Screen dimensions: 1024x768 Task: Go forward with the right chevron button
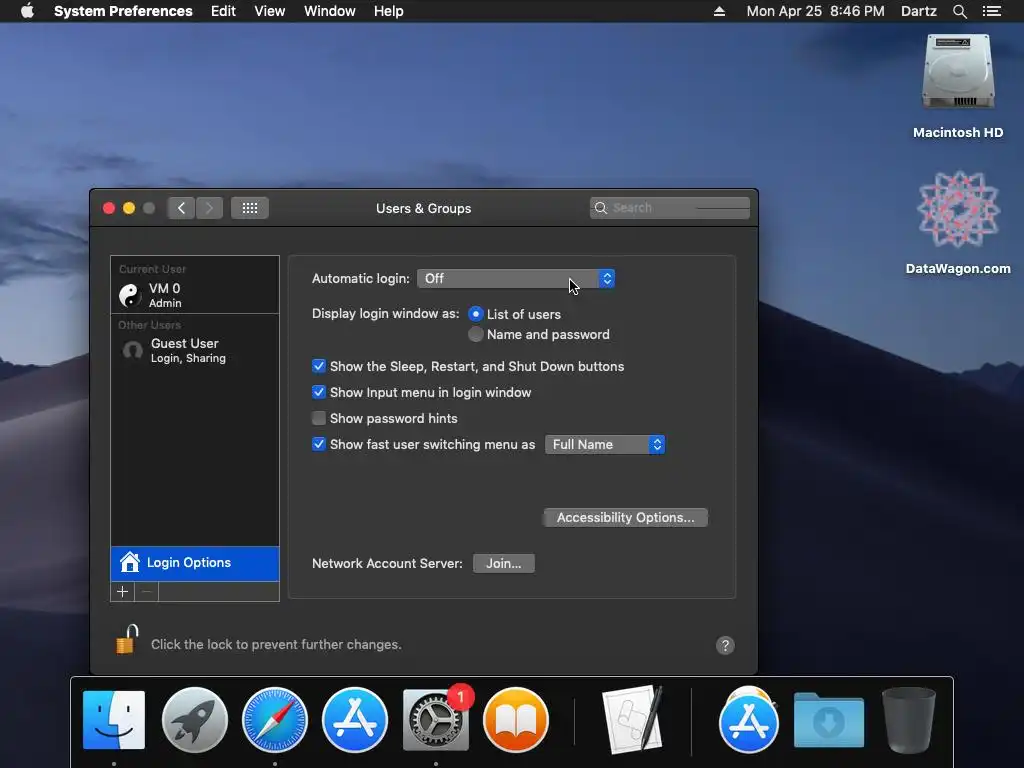(x=210, y=208)
